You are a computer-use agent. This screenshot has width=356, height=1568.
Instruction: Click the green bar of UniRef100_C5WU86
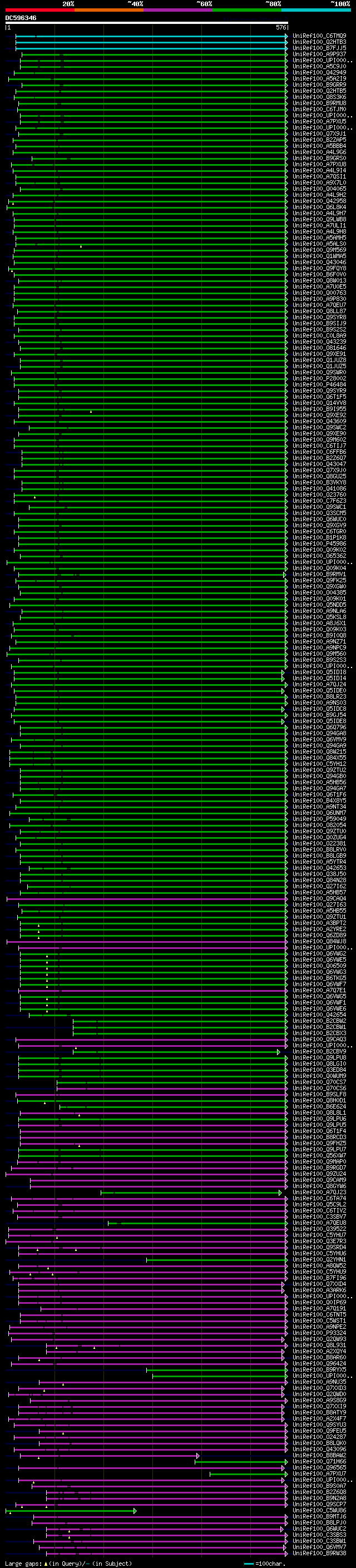point(71,1510)
